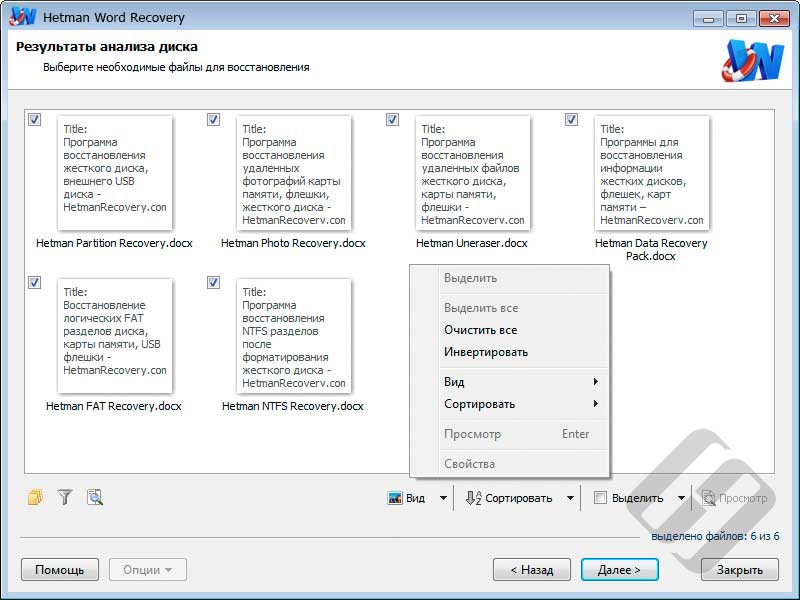Image resolution: width=800 pixels, height=600 pixels.
Task: Expand the Сортировать submenu arrow in context menu
Action: (x=595, y=404)
